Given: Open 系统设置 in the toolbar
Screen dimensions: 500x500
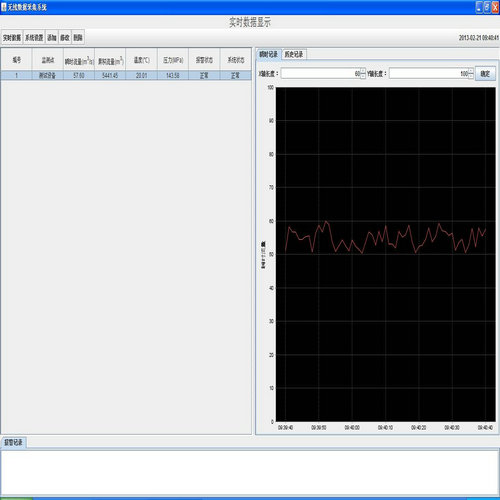Looking at the screenshot, I should [x=34, y=38].
